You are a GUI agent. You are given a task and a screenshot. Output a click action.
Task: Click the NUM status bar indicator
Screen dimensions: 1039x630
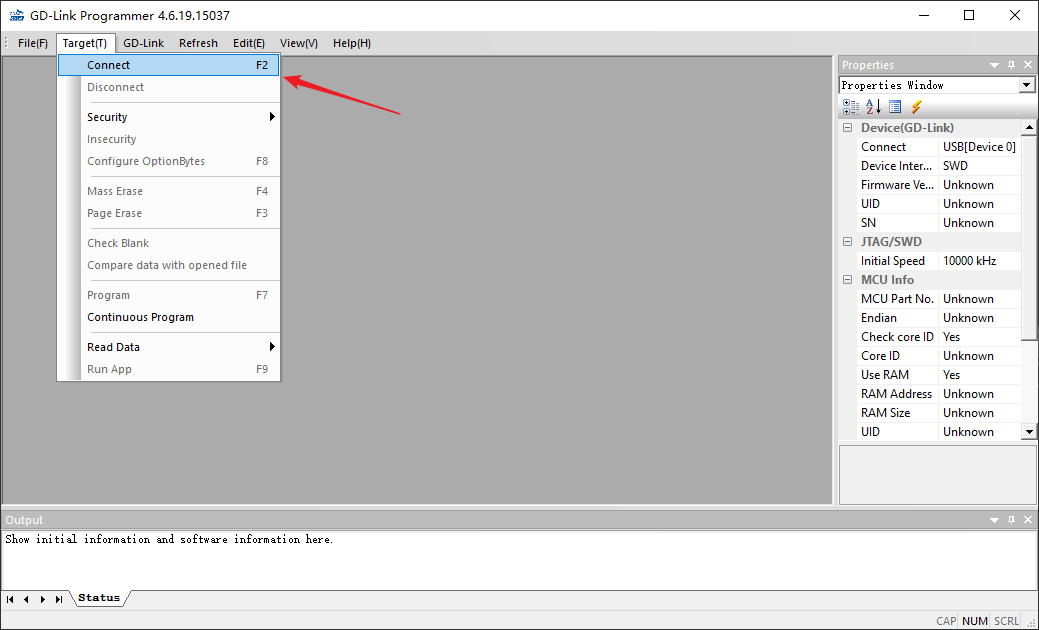(x=974, y=621)
